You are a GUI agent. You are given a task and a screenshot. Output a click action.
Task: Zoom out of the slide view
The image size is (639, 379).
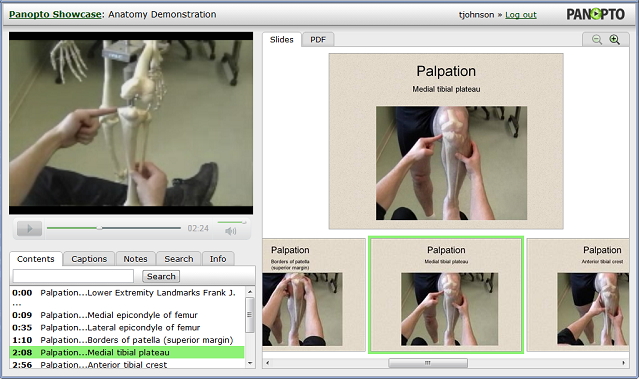(x=597, y=40)
